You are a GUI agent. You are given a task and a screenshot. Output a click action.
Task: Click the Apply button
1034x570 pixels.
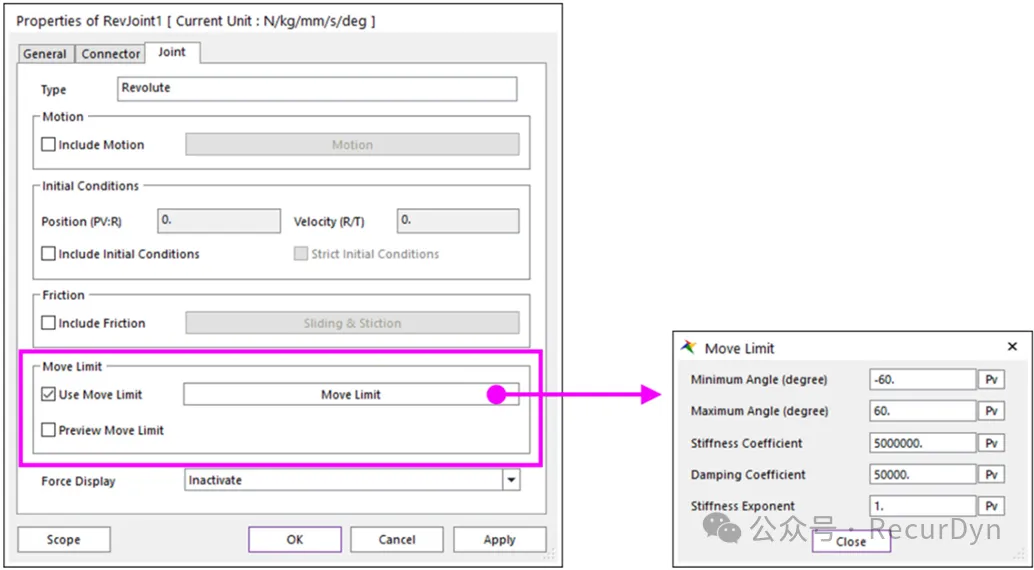(x=499, y=540)
